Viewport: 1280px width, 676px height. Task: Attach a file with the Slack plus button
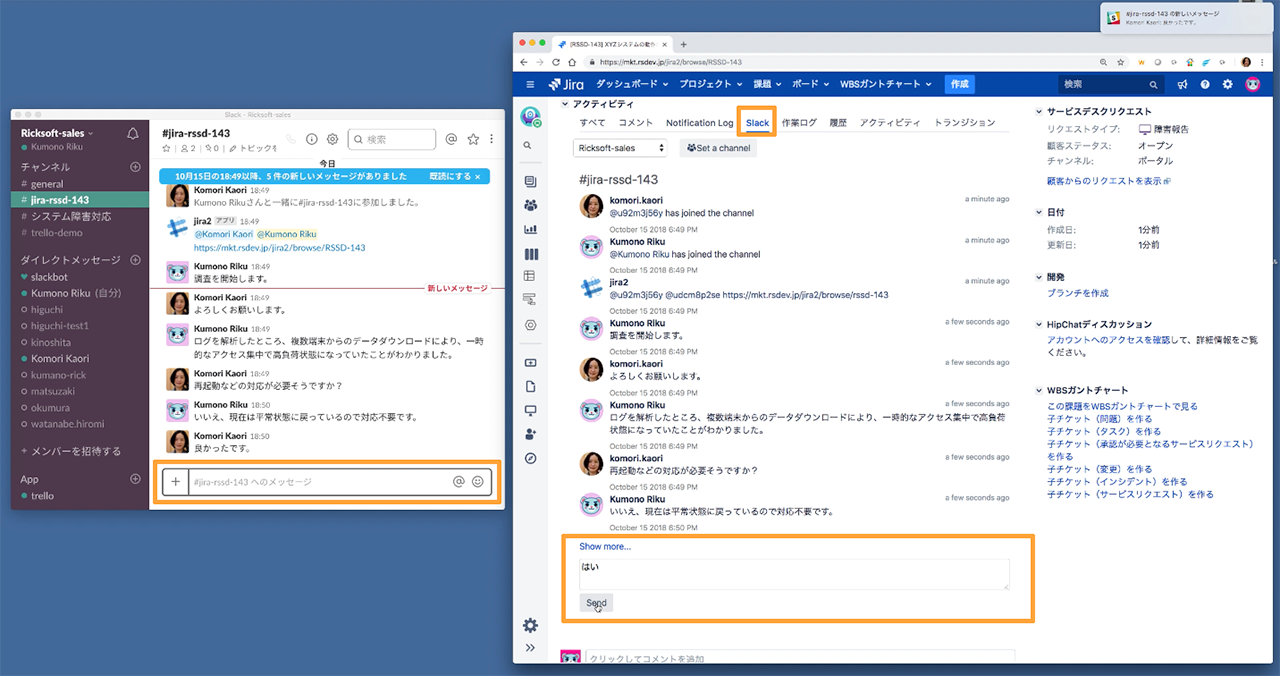coord(175,482)
